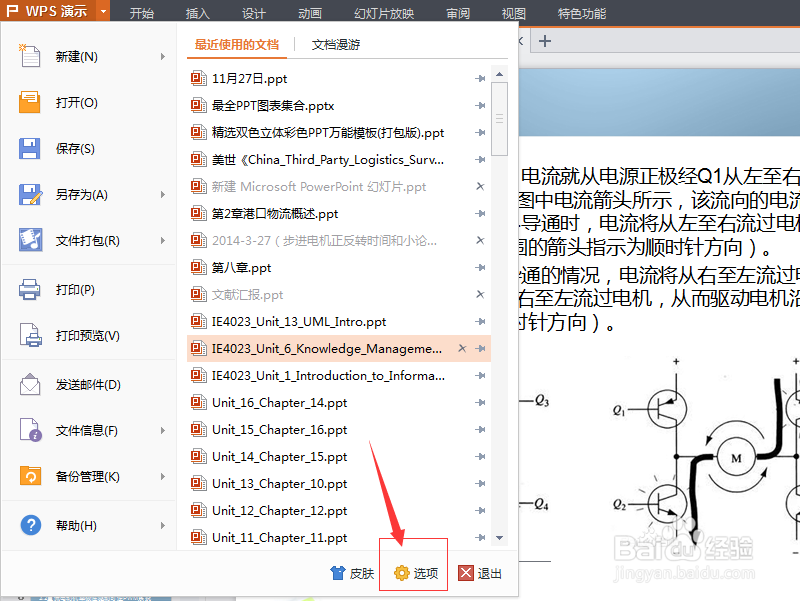This screenshot has height=601, width=800.
Task: Click the gear icon for 选项
Action: (x=402, y=573)
